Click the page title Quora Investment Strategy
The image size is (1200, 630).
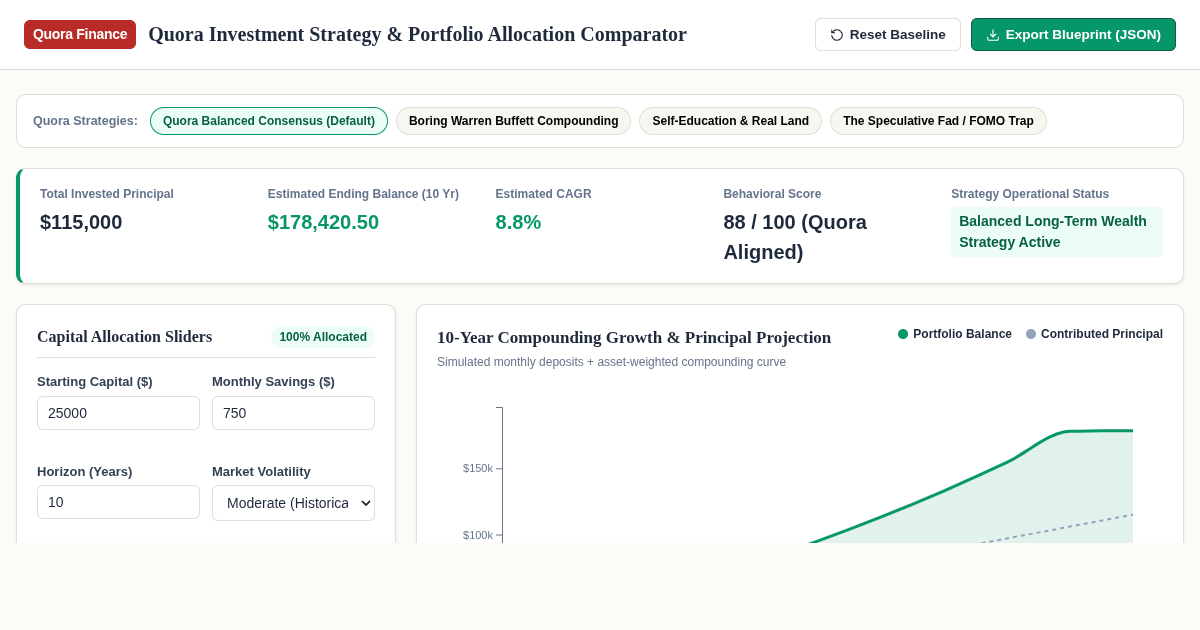(x=418, y=34)
